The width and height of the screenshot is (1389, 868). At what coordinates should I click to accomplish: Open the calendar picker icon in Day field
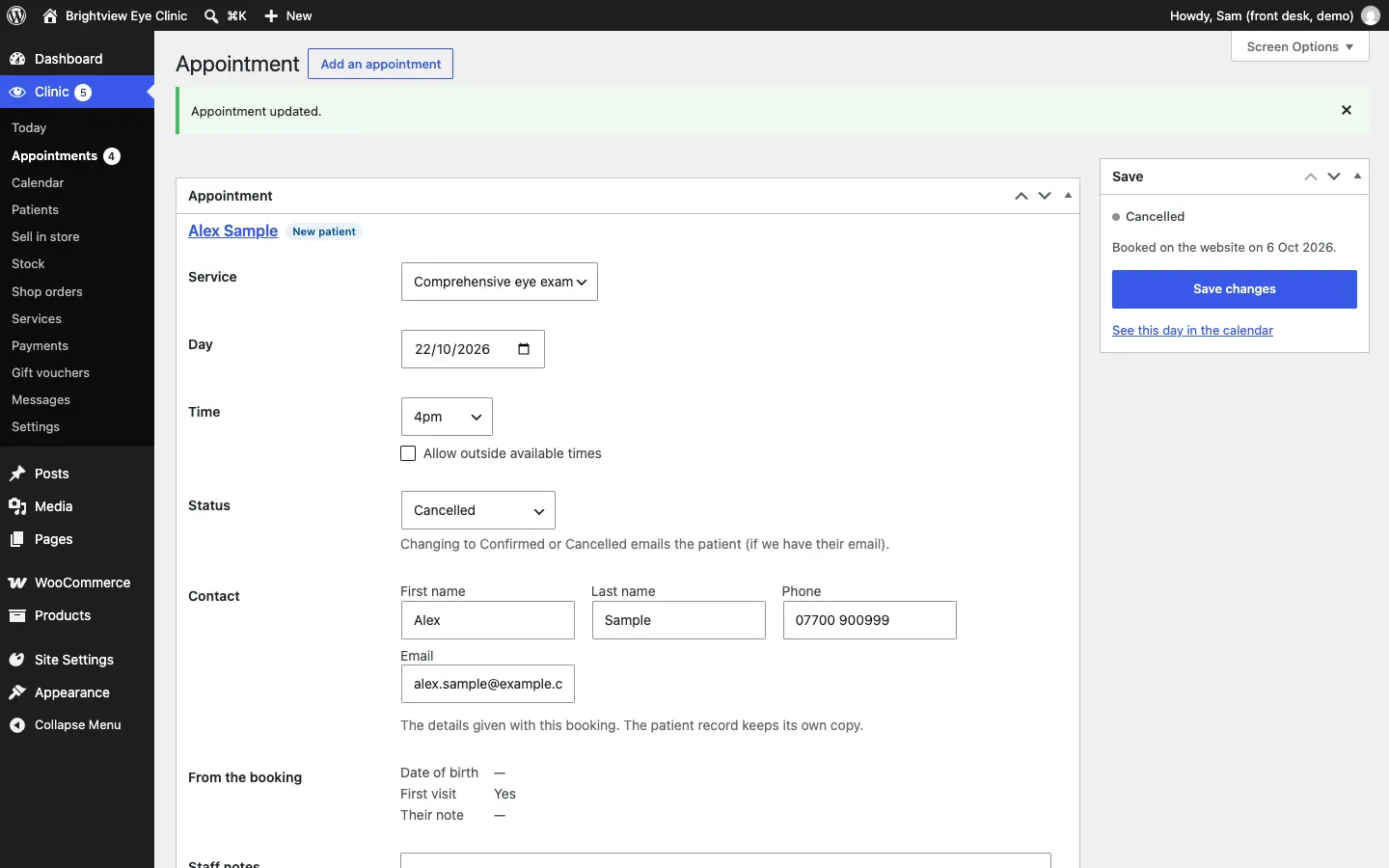[x=524, y=349]
